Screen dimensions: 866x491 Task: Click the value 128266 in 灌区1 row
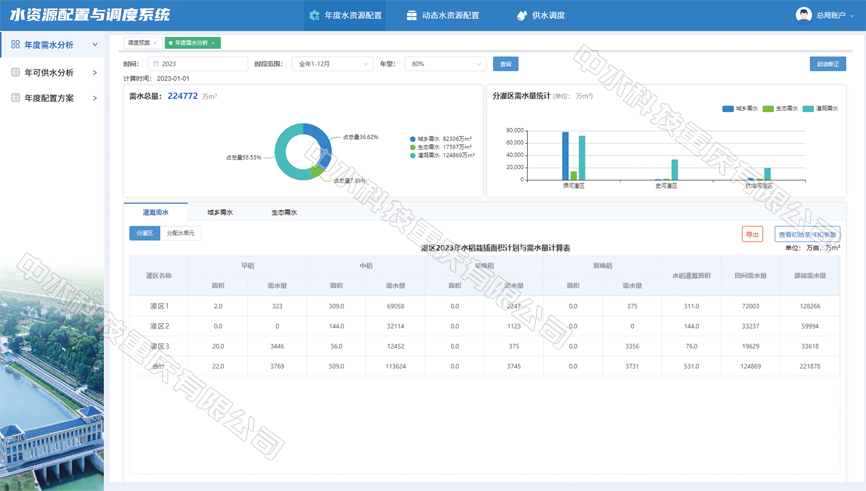[x=810, y=306]
